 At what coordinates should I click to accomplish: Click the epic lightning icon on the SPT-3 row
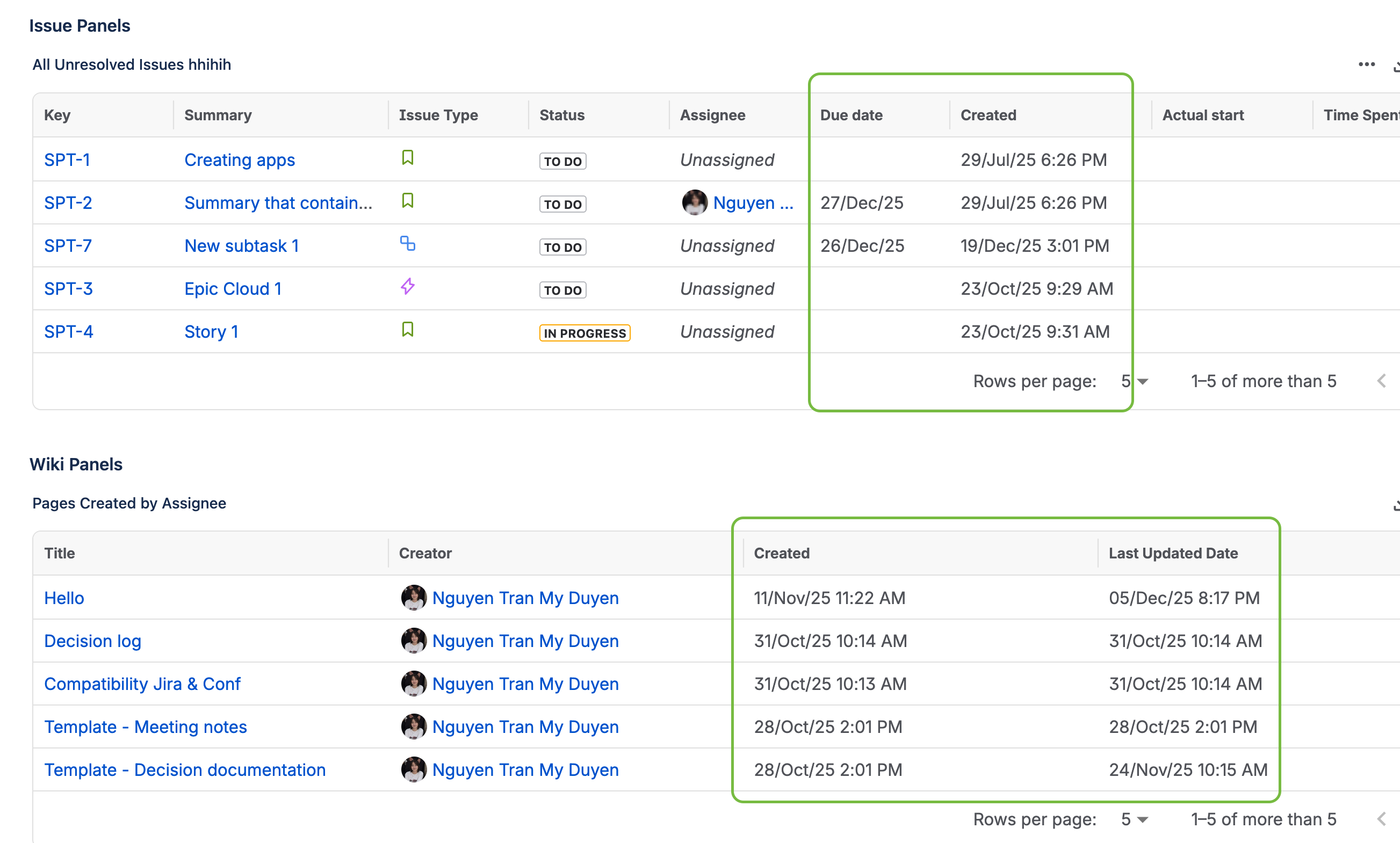coord(407,286)
